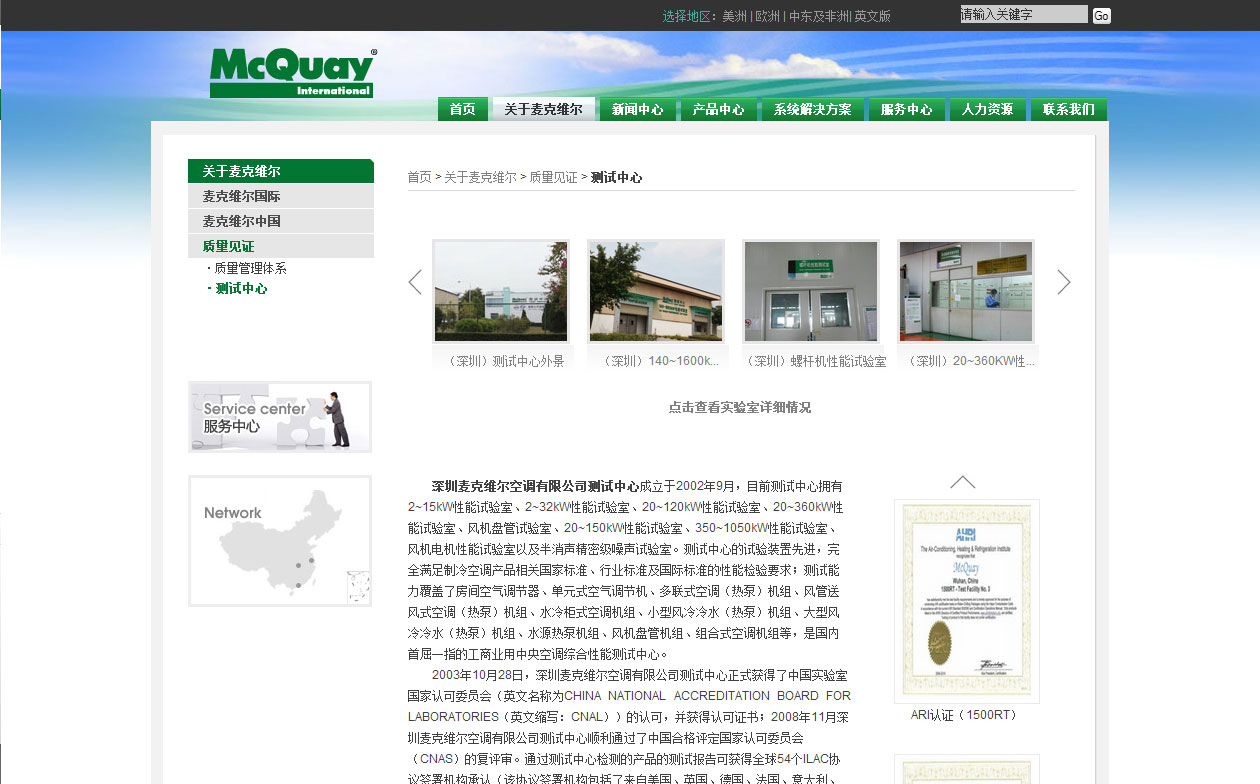Open 麦克维尔中国 in sidebar
Screen dimensions: 1260x784
[281, 221]
